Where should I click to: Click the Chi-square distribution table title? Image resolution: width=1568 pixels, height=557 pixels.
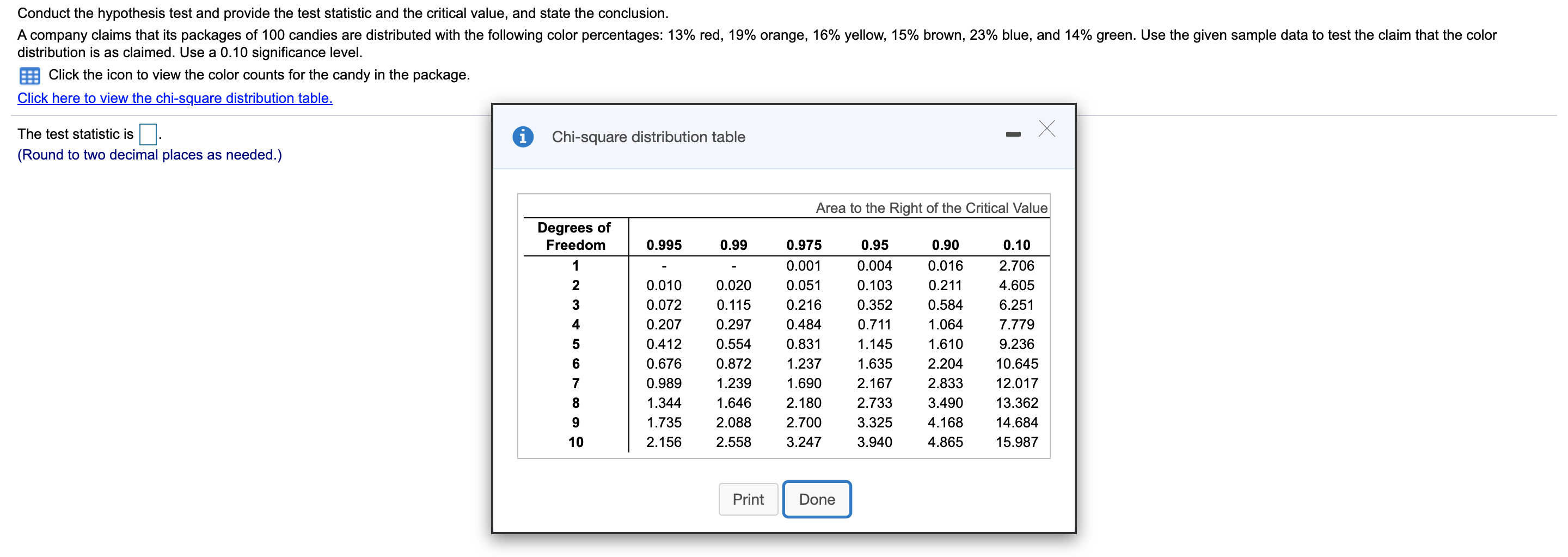(x=648, y=136)
